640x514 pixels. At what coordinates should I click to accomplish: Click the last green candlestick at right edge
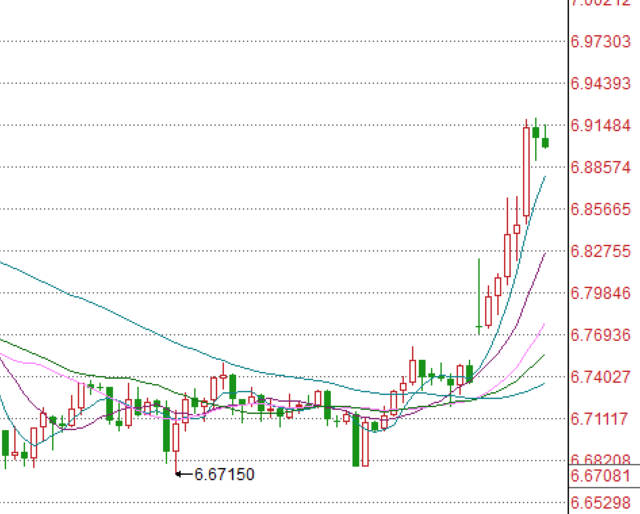[545, 141]
